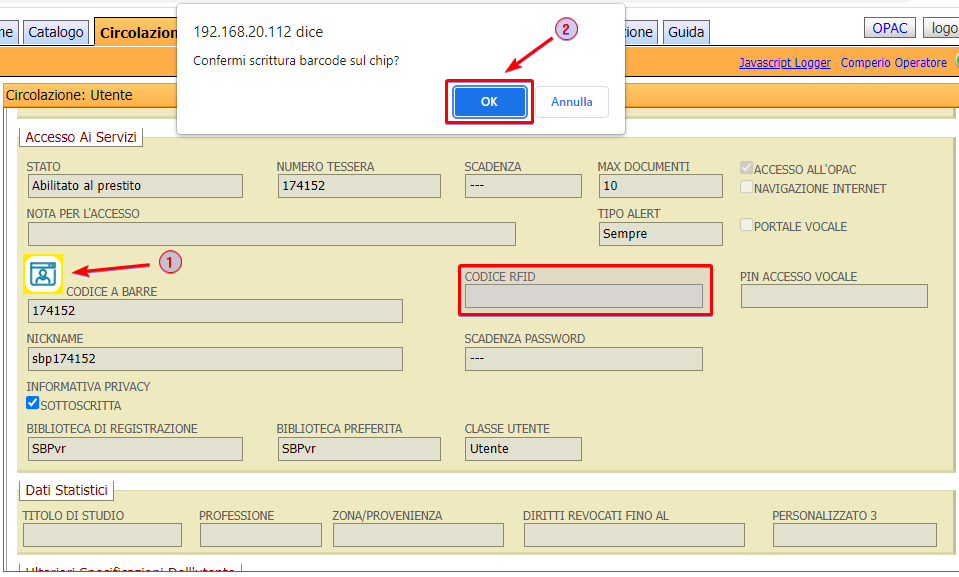Click the Tipo Alert field showing Sempre
The height and width of the screenshot is (577, 959).
tap(660, 234)
